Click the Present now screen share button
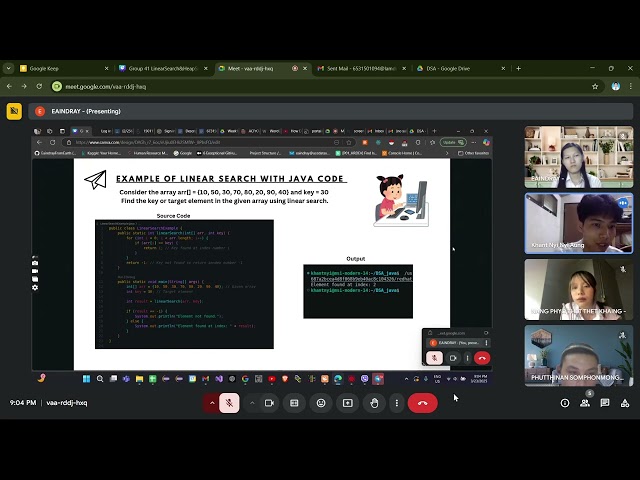Viewport: 640px width, 480px height. (348, 403)
